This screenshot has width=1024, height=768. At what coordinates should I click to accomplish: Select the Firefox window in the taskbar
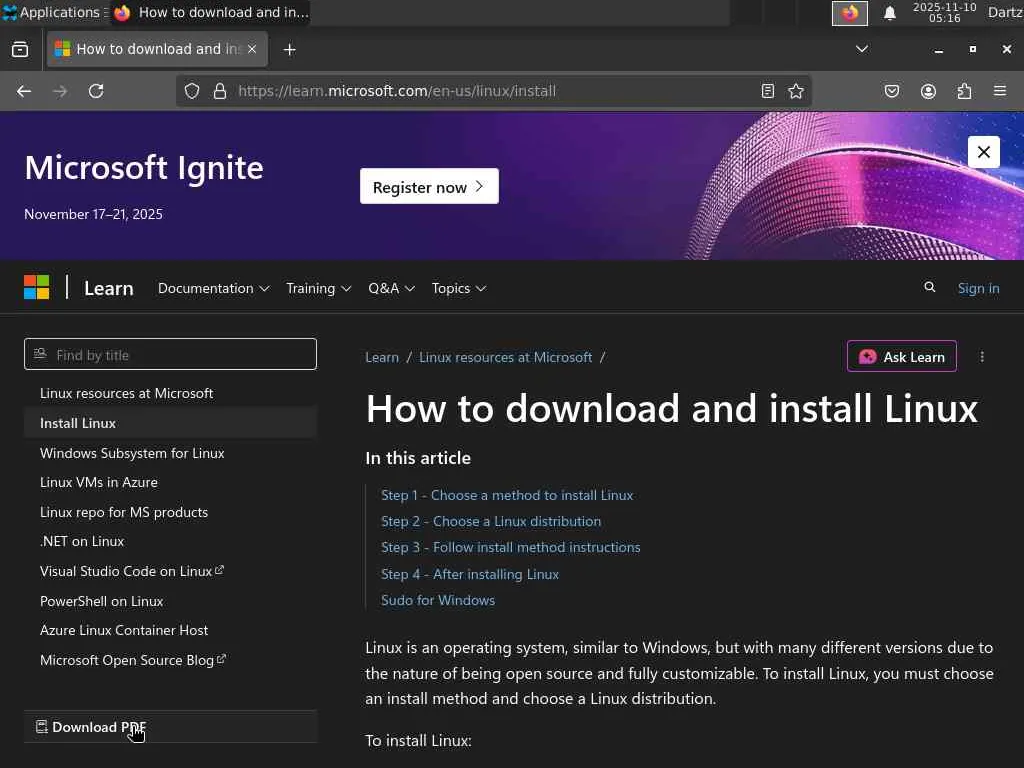tap(210, 12)
